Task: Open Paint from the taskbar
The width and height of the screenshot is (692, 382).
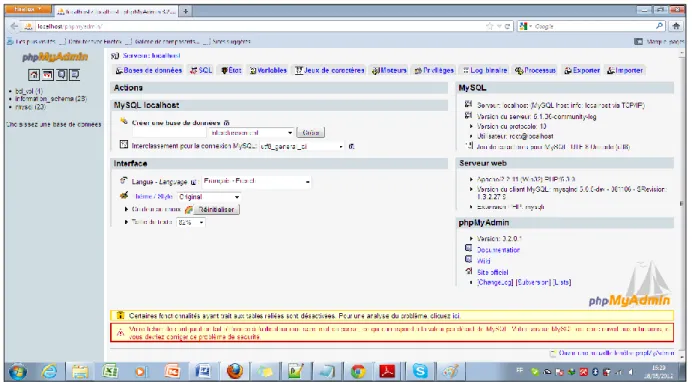Action: [x=451, y=371]
